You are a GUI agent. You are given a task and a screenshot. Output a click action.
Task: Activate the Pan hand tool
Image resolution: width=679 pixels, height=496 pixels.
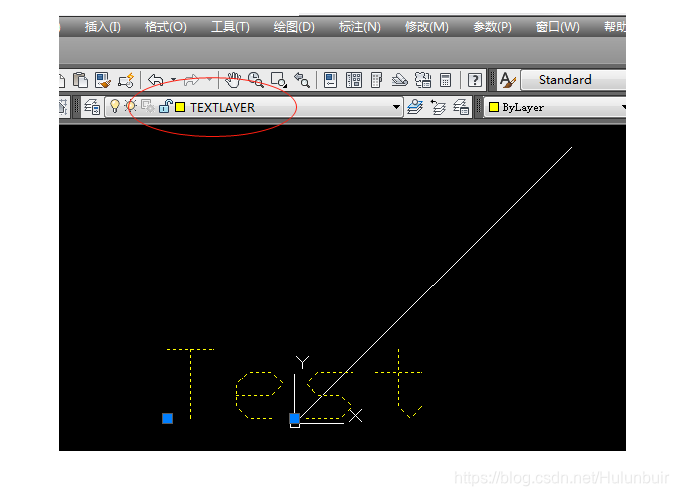click(x=233, y=80)
